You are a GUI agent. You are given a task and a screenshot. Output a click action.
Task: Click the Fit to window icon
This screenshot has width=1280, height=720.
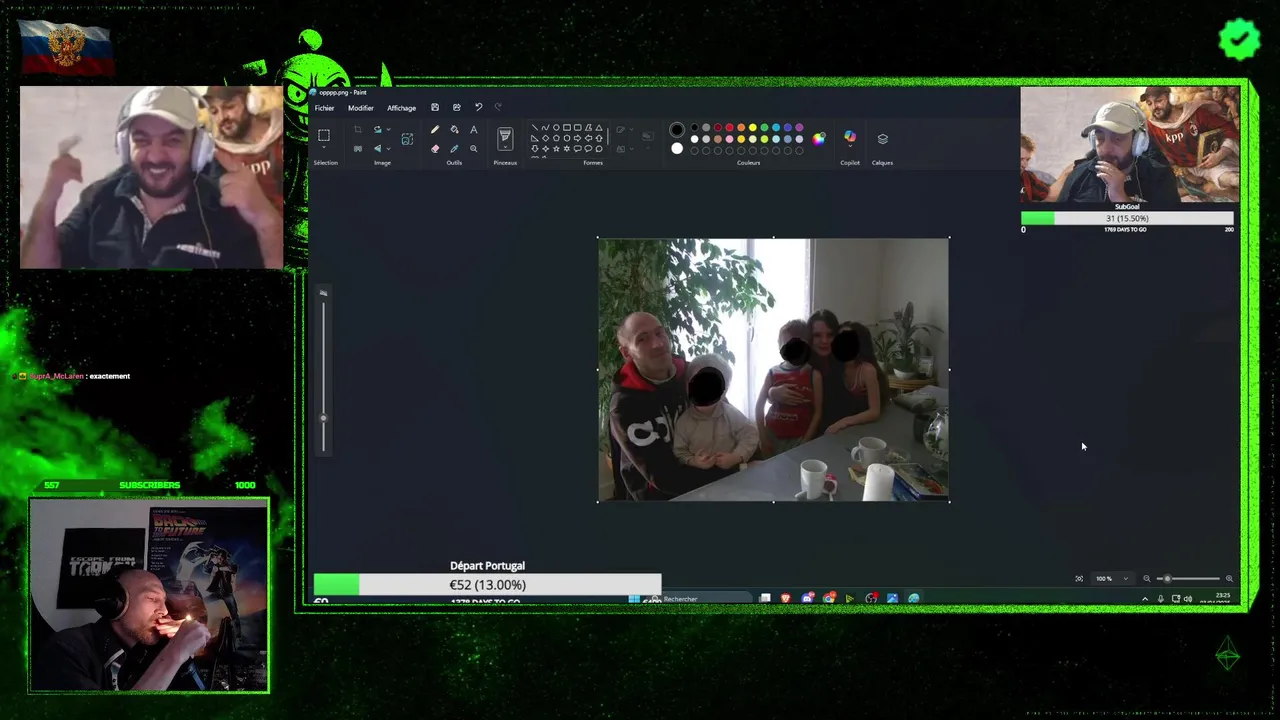1079,579
